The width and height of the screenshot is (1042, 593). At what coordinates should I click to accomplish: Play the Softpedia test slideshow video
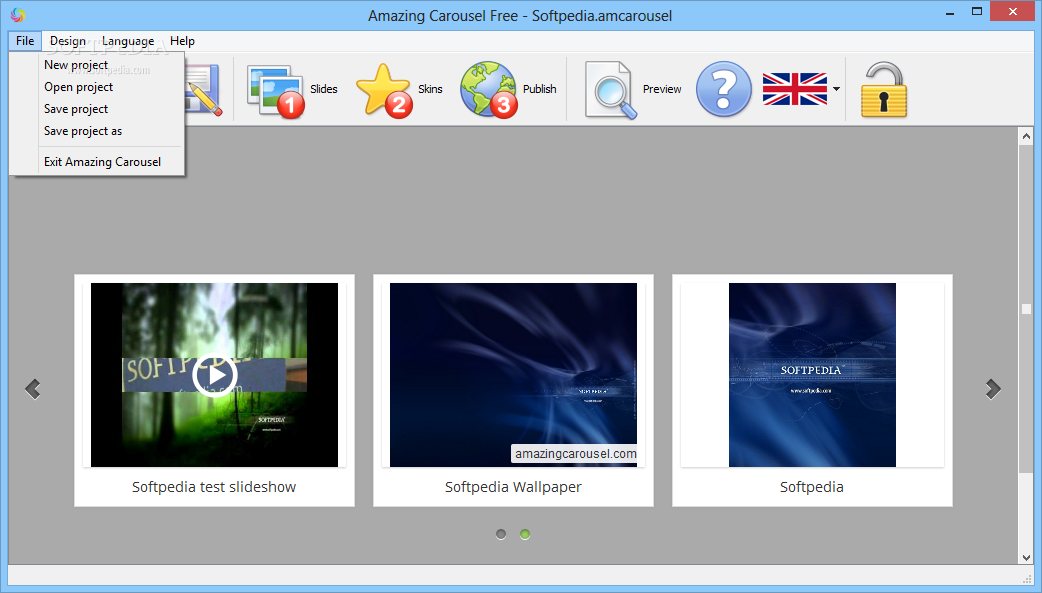point(215,375)
